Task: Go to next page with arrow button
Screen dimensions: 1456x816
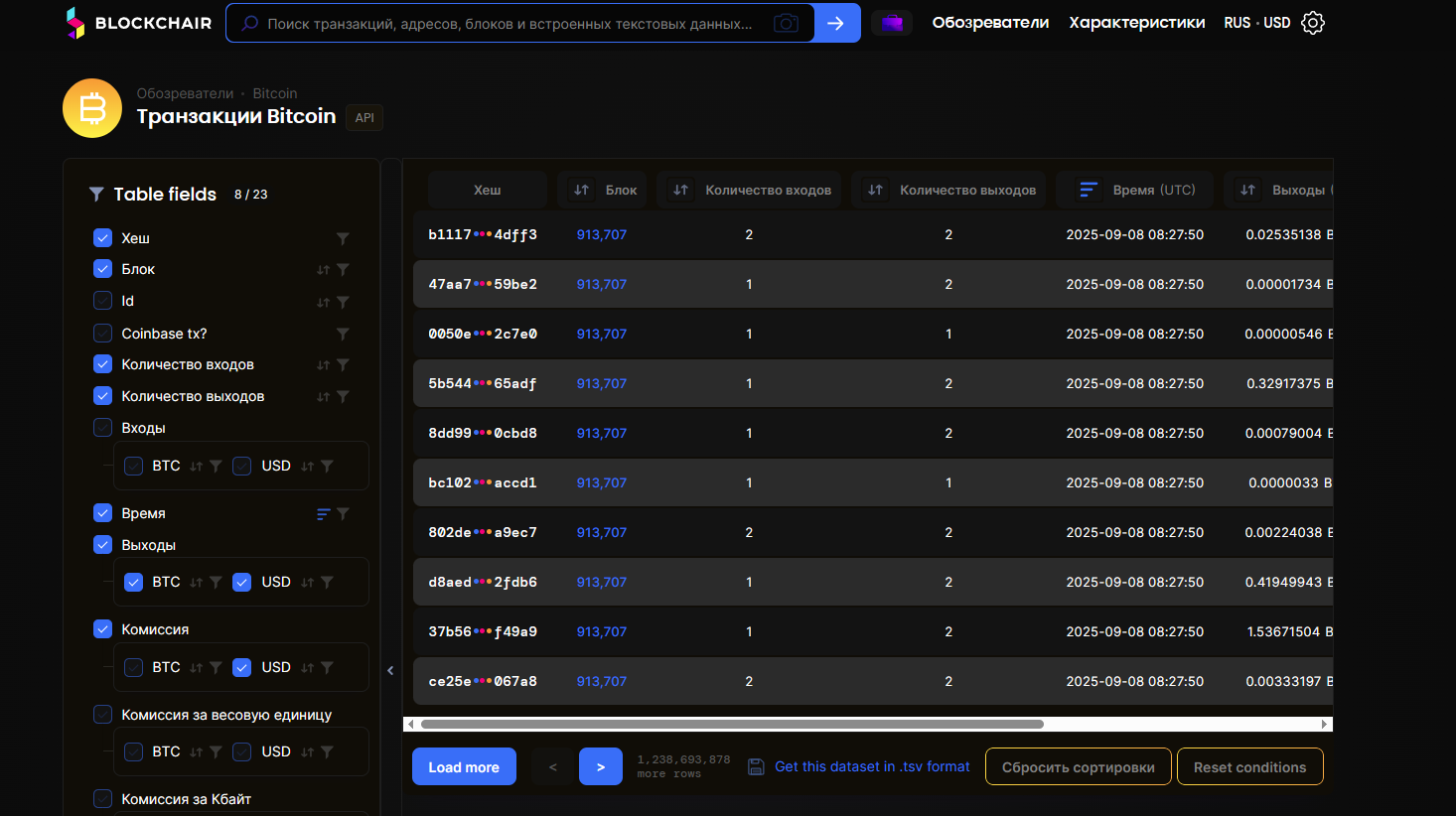Action: tap(601, 766)
